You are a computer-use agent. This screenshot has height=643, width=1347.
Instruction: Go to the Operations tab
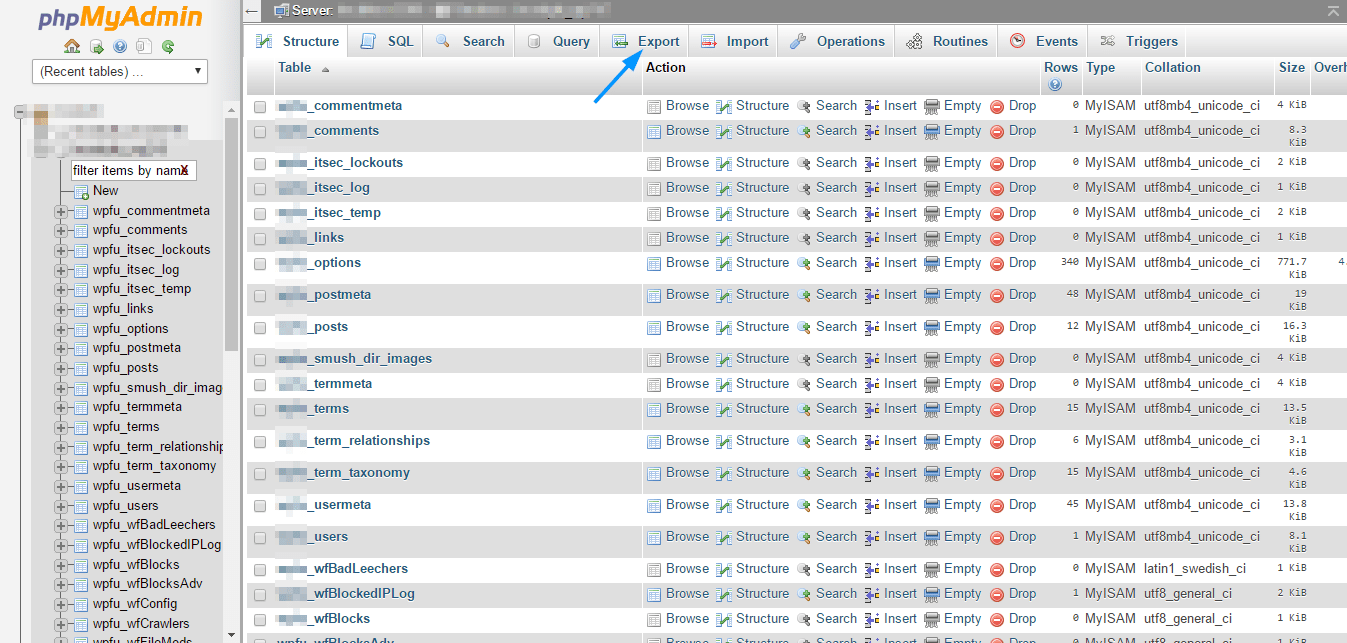coord(837,41)
